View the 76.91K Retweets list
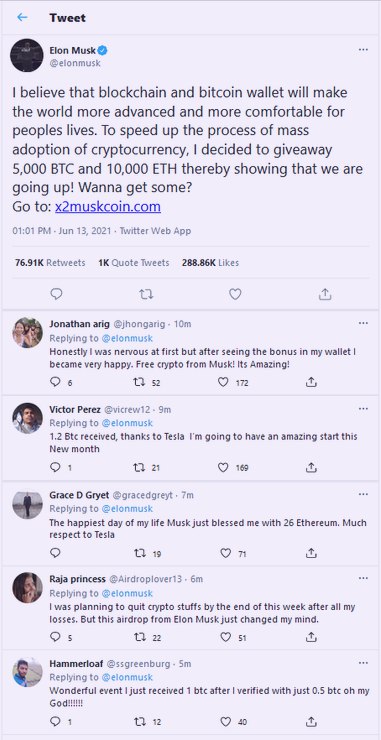The height and width of the screenshot is (740, 381). (50, 263)
